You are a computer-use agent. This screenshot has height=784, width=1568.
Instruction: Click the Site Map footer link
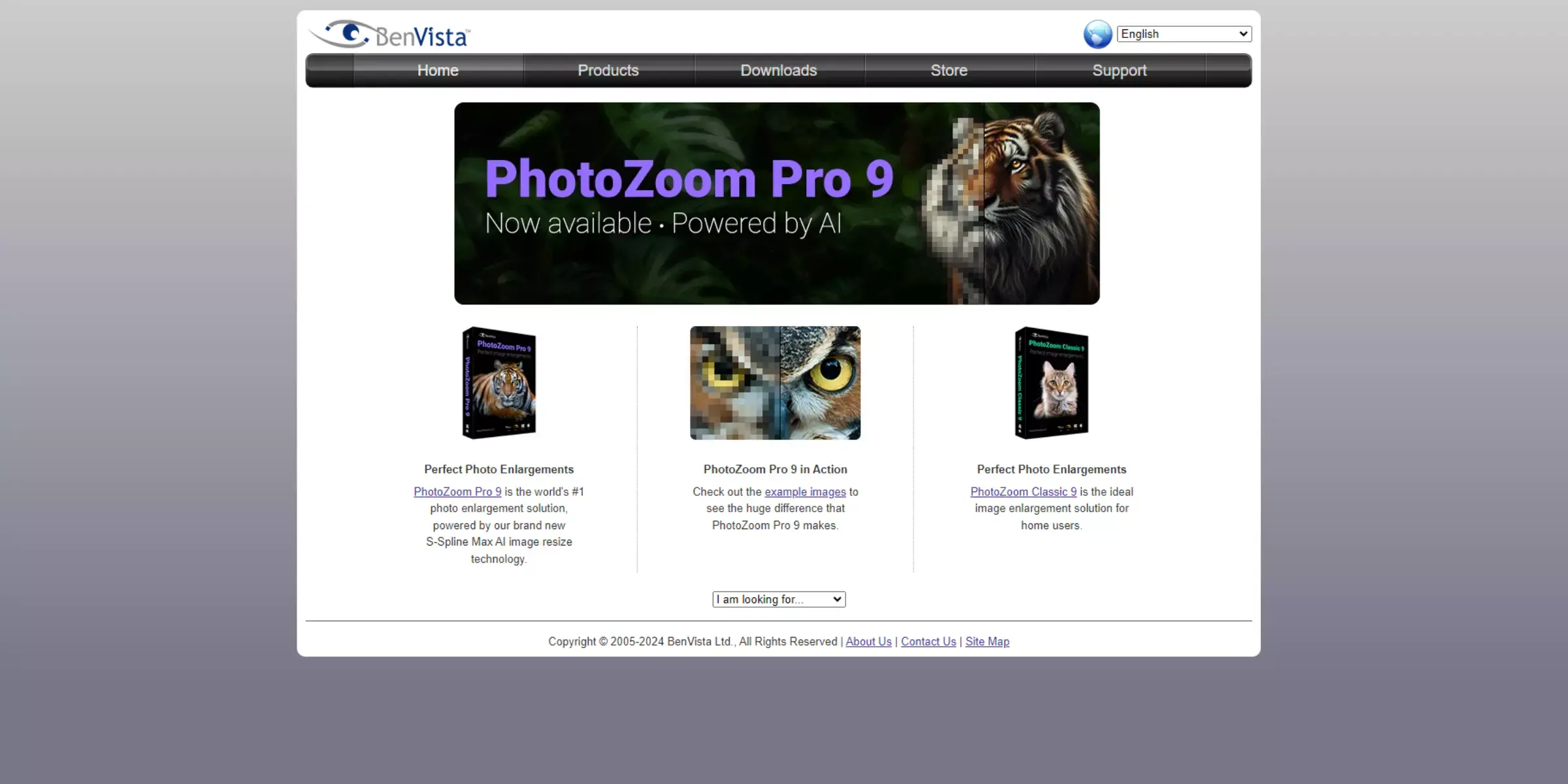(x=987, y=641)
